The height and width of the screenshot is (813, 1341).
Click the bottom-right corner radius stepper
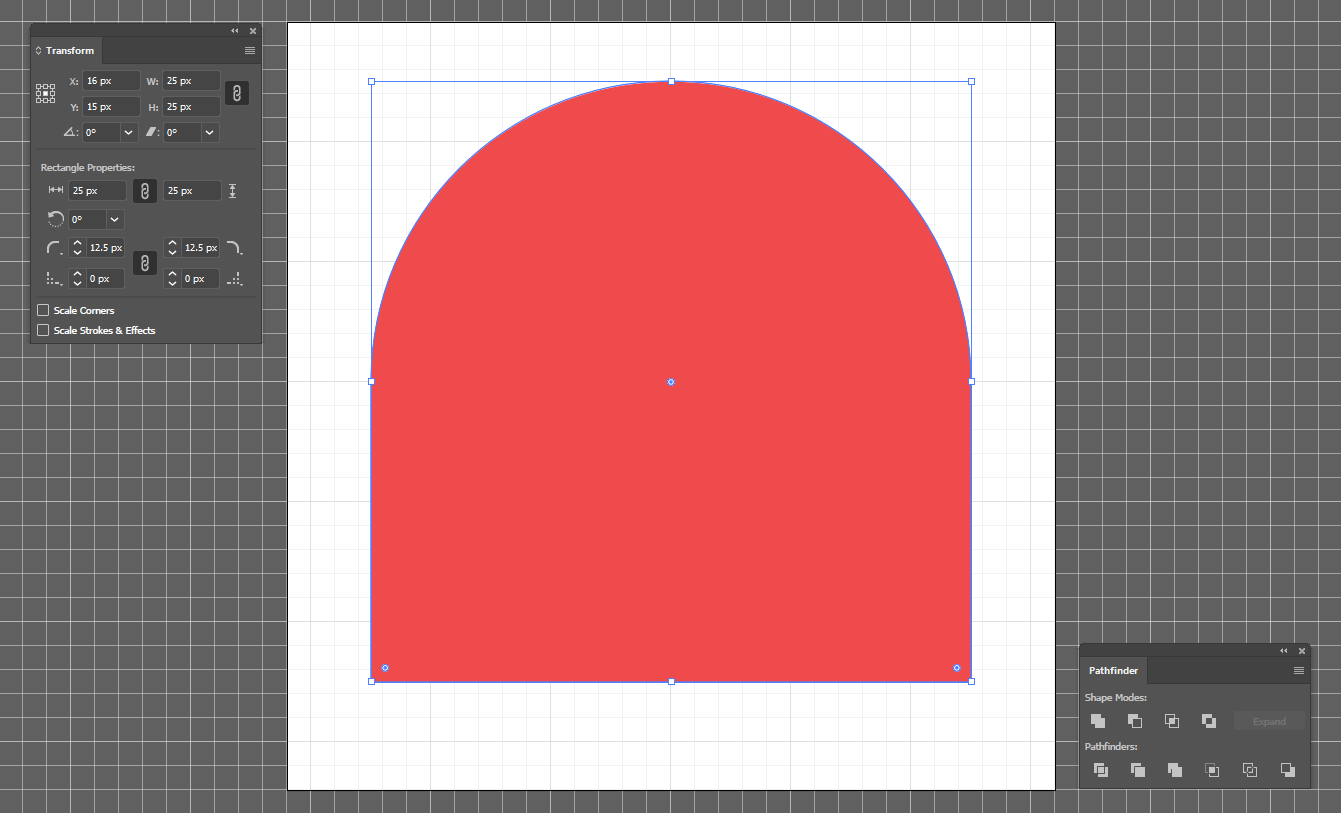(x=172, y=279)
